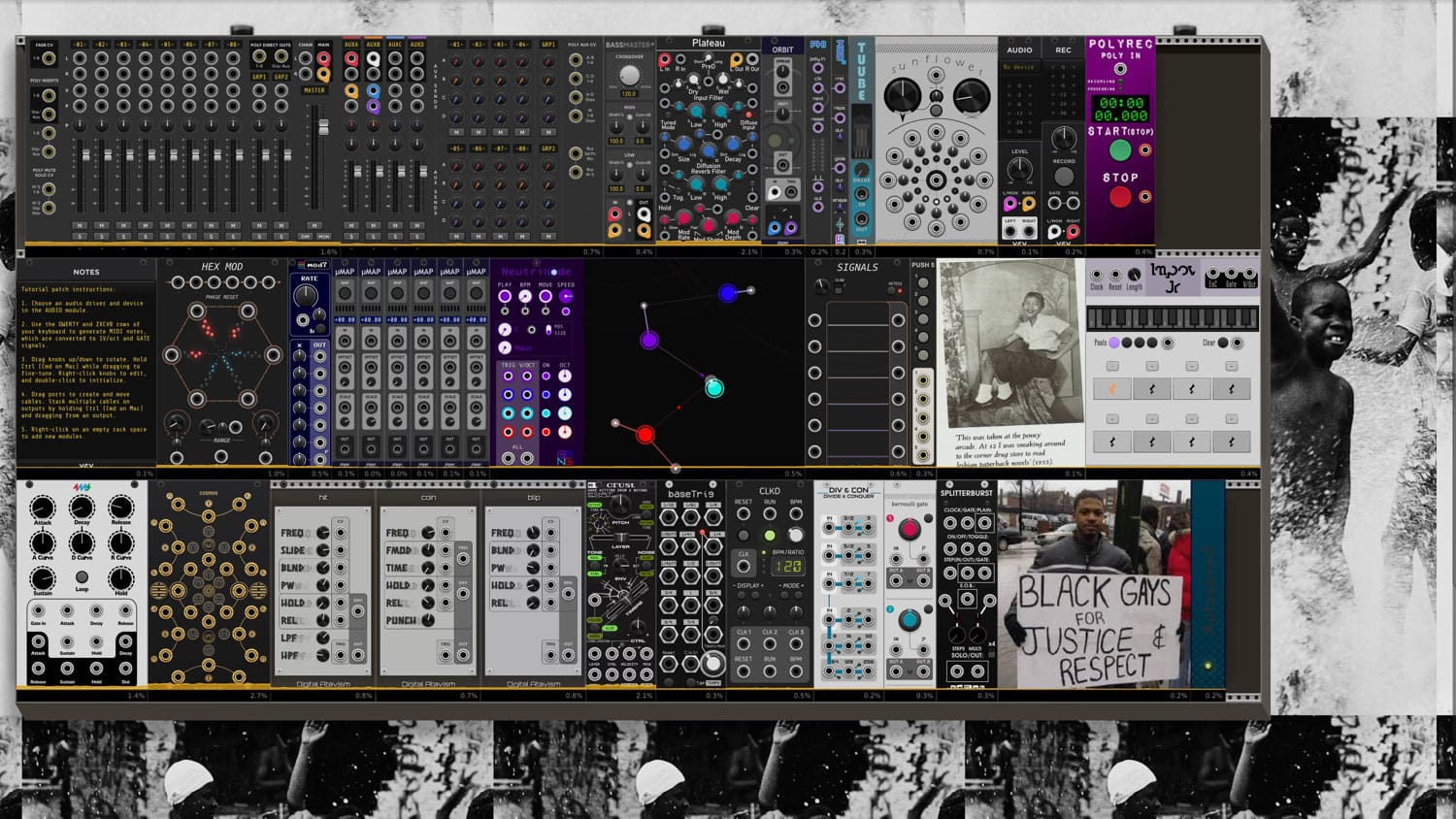Image resolution: width=1456 pixels, height=819 pixels.
Task: Click the red Bernoulli gate knob
Action: coord(909,529)
